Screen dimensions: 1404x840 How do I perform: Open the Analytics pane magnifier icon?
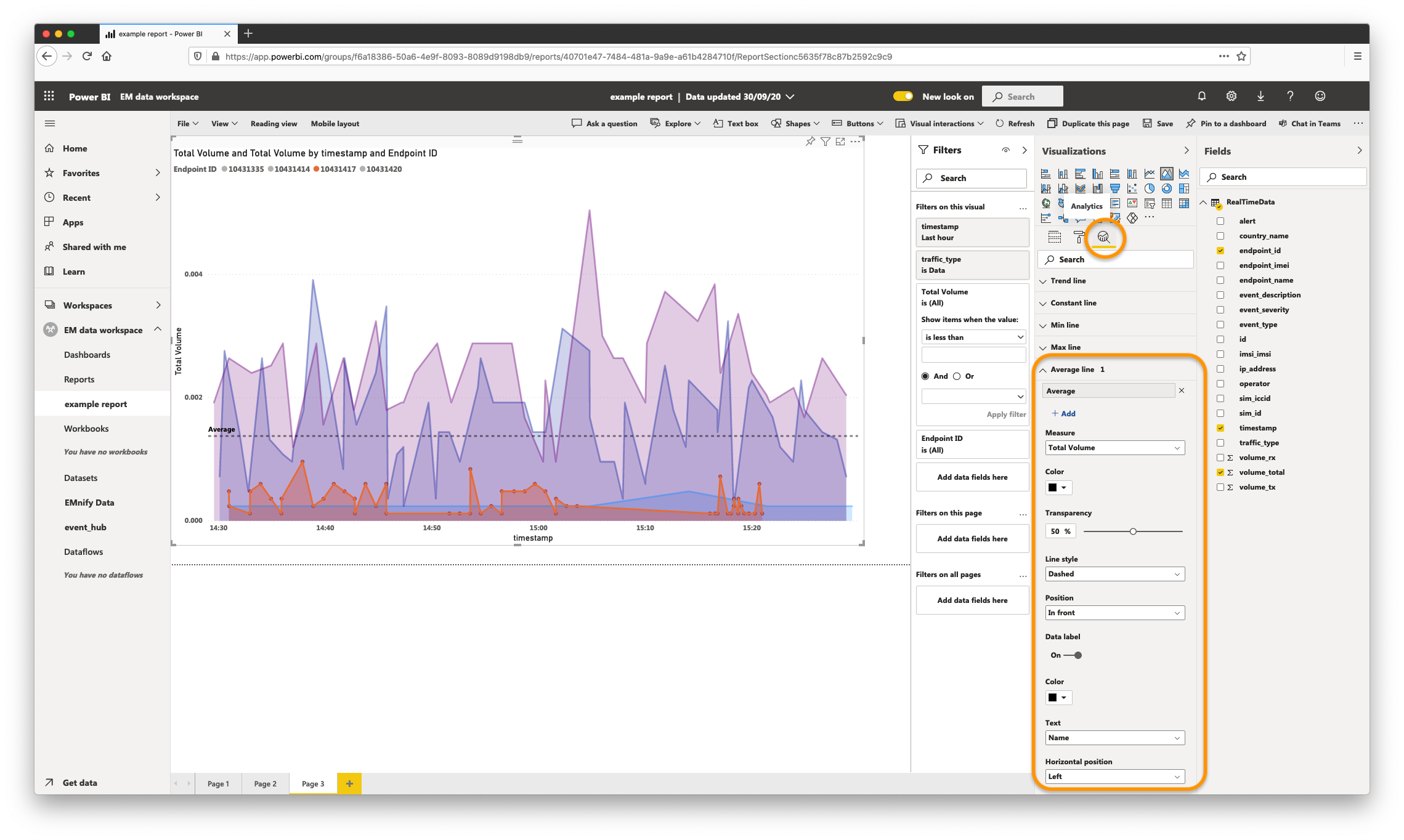click(x=1103, y=237)
